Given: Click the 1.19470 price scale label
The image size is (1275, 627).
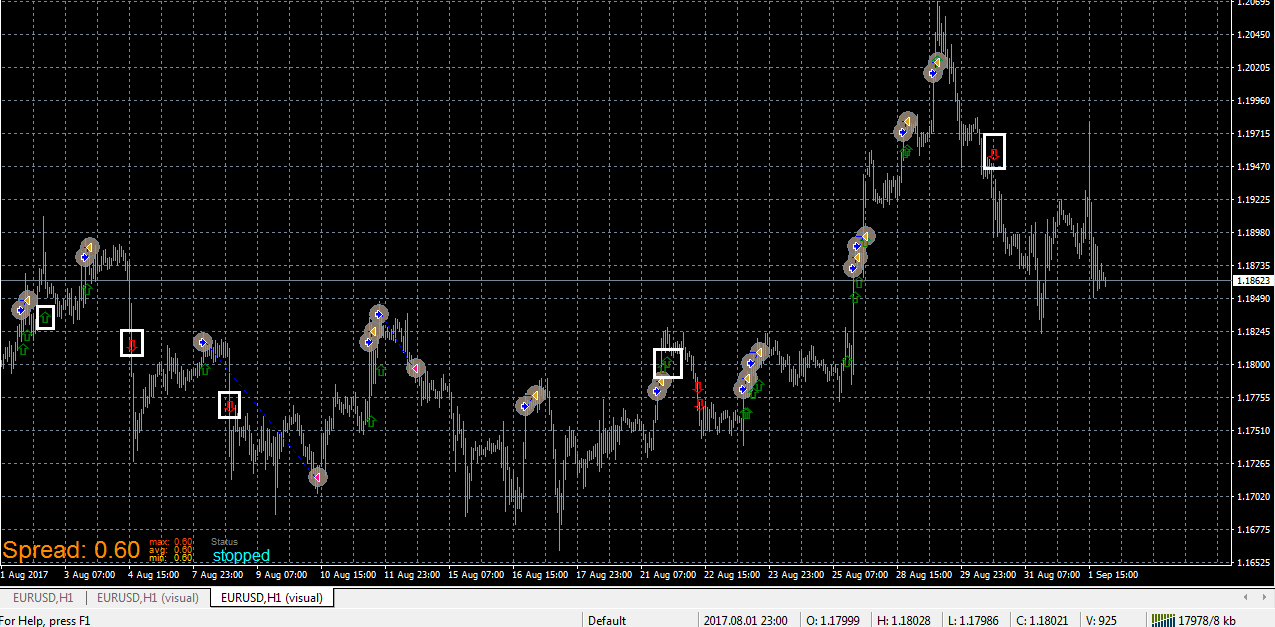Looking at the screenshot, I should click(x=1253, y=166).
